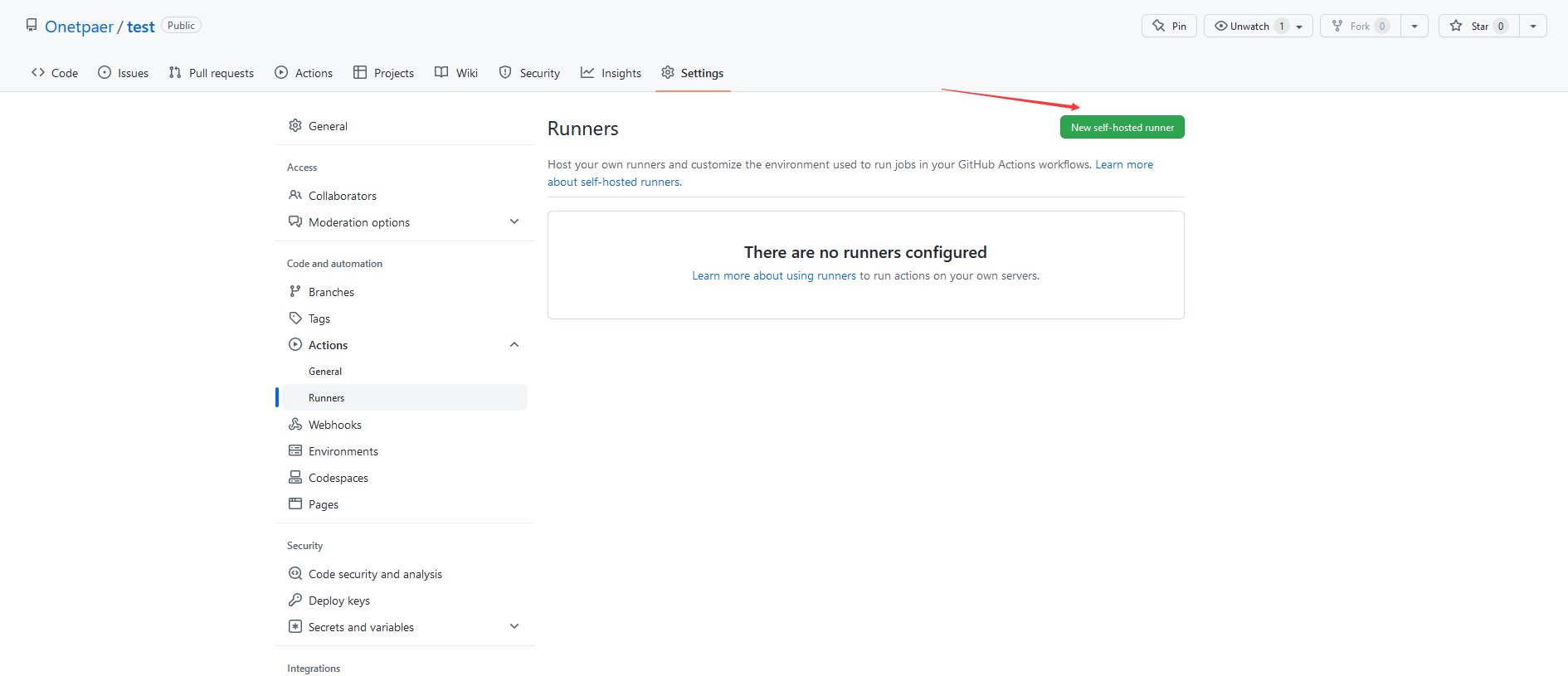The width and height of the screenshot is (1568, 676).
Task: Open the Onetpaer owner link
Action: [79, 27]
